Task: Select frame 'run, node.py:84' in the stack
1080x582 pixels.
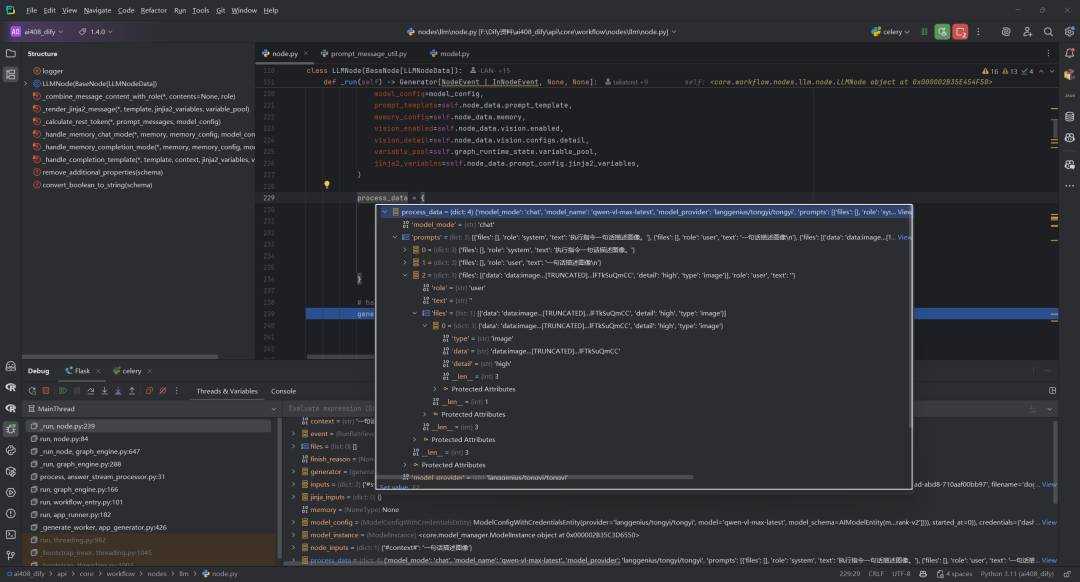Action: (x=64, y=439)
